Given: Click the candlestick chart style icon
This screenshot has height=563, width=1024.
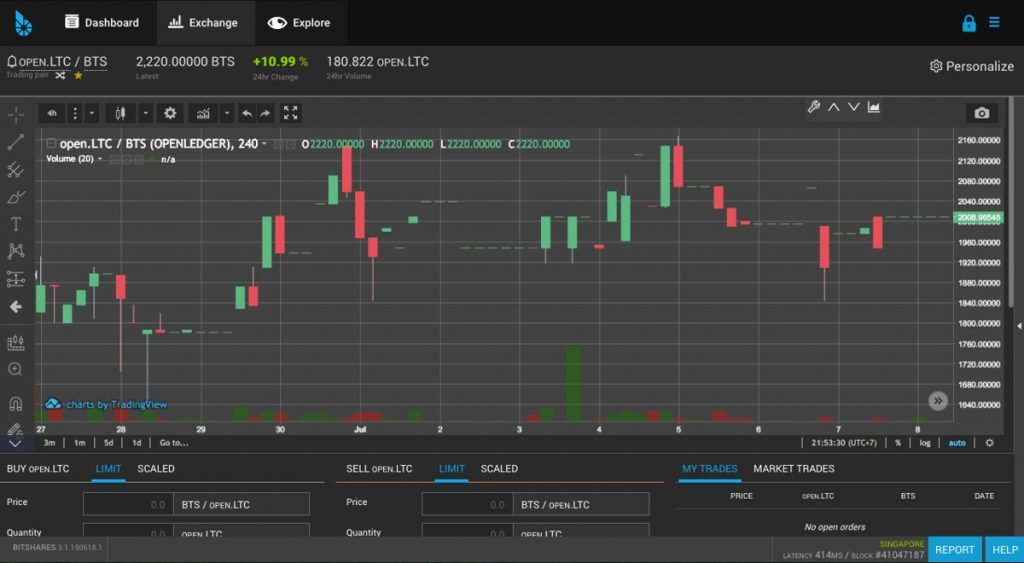Looking at the screenshot, I should click(120, 114).
